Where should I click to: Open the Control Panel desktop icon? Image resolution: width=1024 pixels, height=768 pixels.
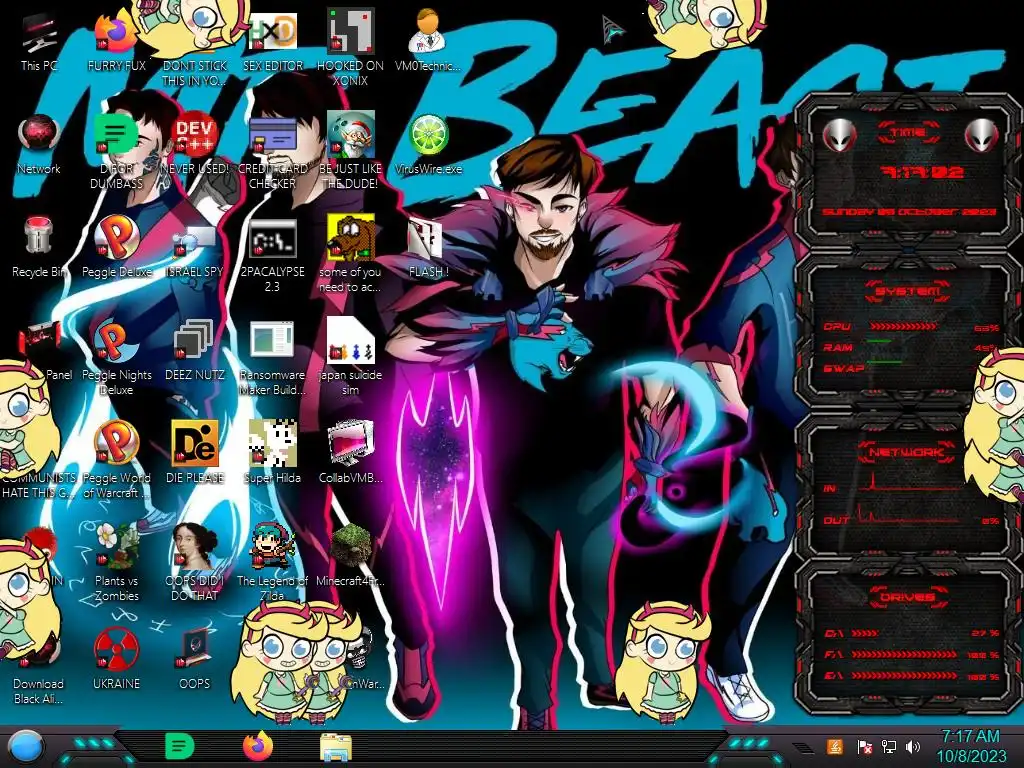click(x=40, y=341)
